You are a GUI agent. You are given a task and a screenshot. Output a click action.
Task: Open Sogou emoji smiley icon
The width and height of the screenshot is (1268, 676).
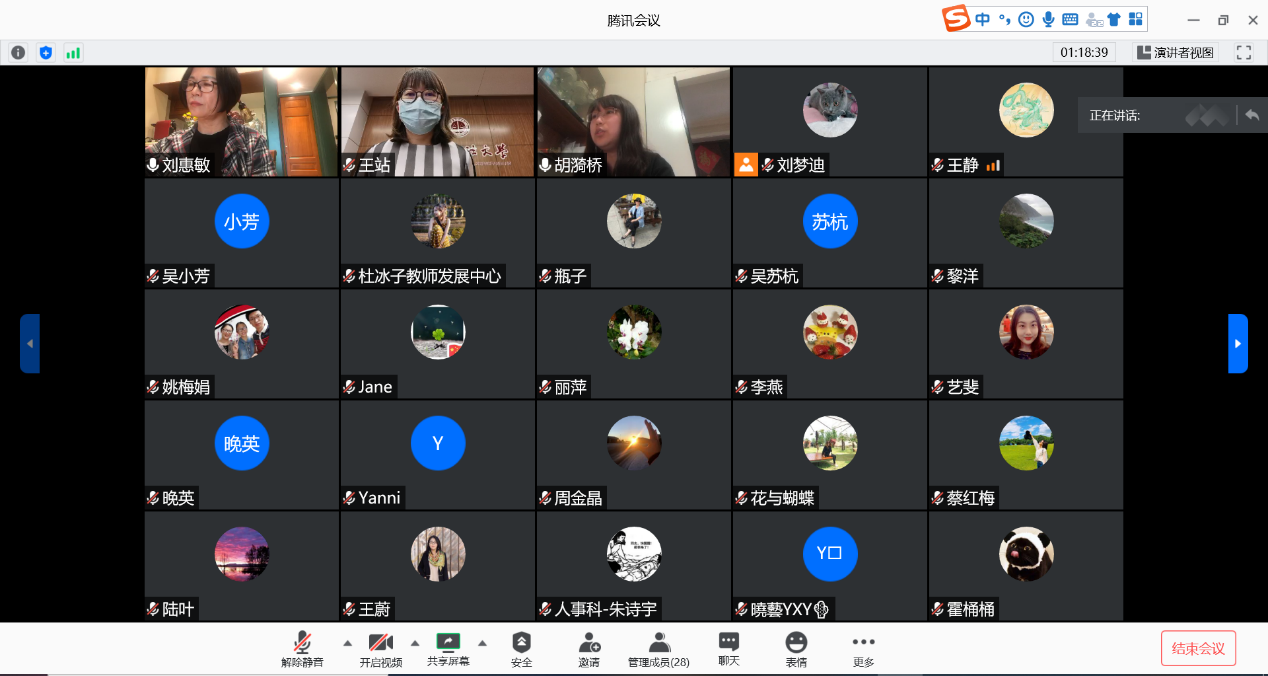(x=1026, y=19)
